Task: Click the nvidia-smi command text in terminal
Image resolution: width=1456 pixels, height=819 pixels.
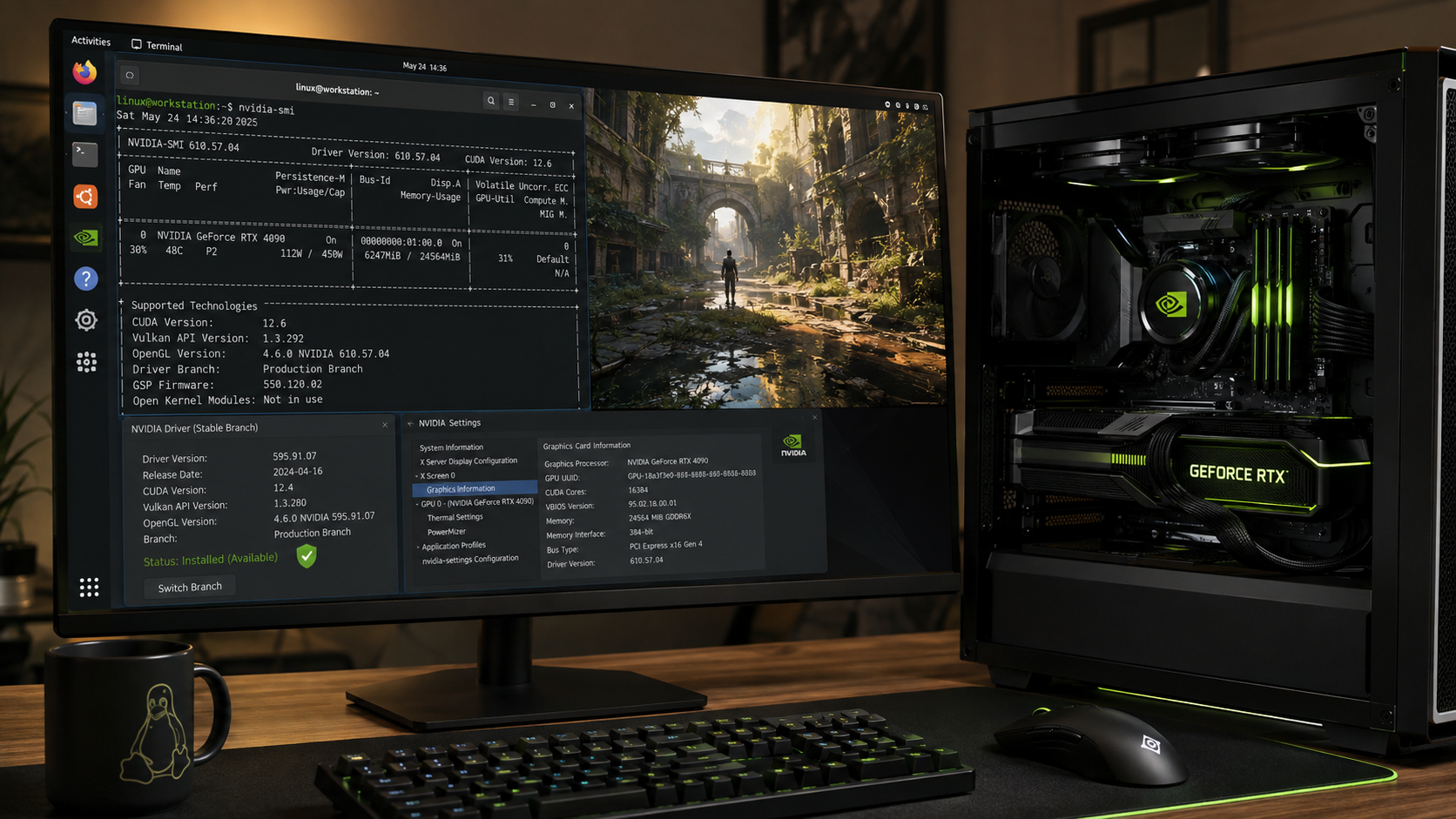Action: tap(266, 109)
